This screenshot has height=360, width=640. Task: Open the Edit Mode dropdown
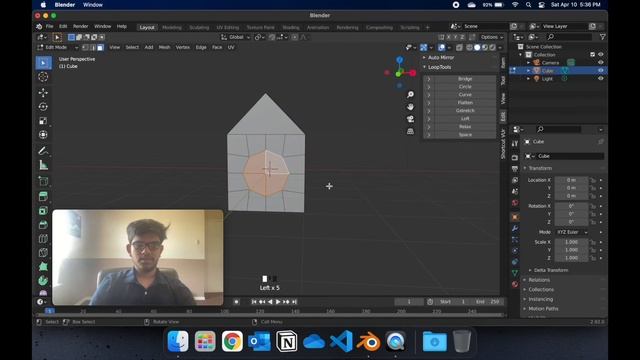58,47
